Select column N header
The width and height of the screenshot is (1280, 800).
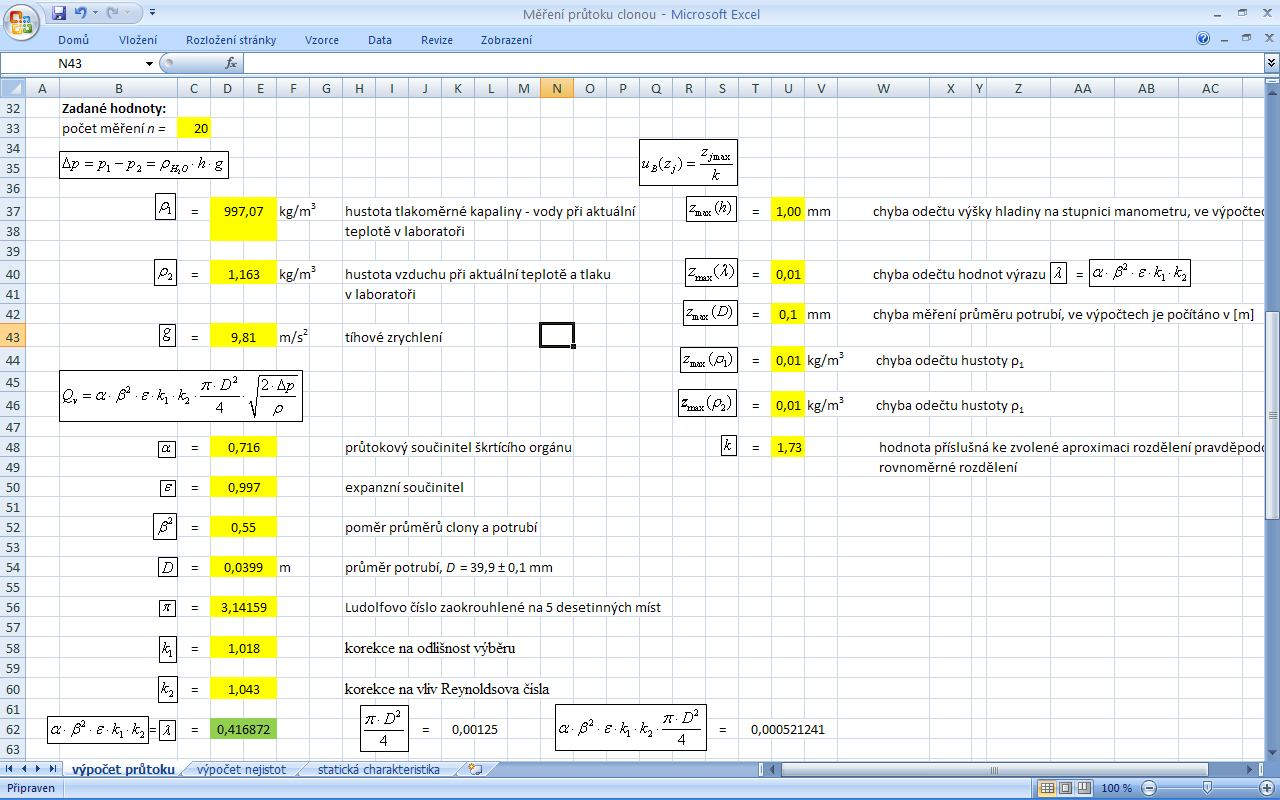click(x=557, y=88)
